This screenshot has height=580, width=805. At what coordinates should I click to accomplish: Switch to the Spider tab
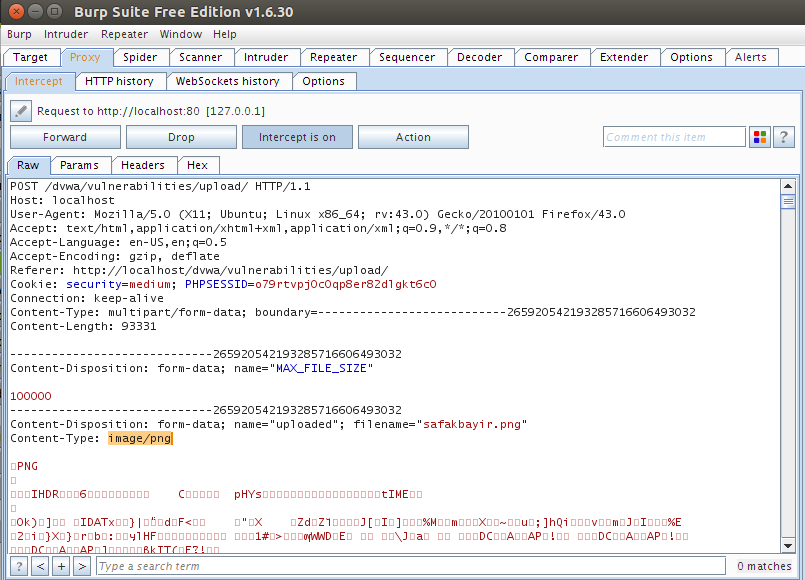coord(140,57)
